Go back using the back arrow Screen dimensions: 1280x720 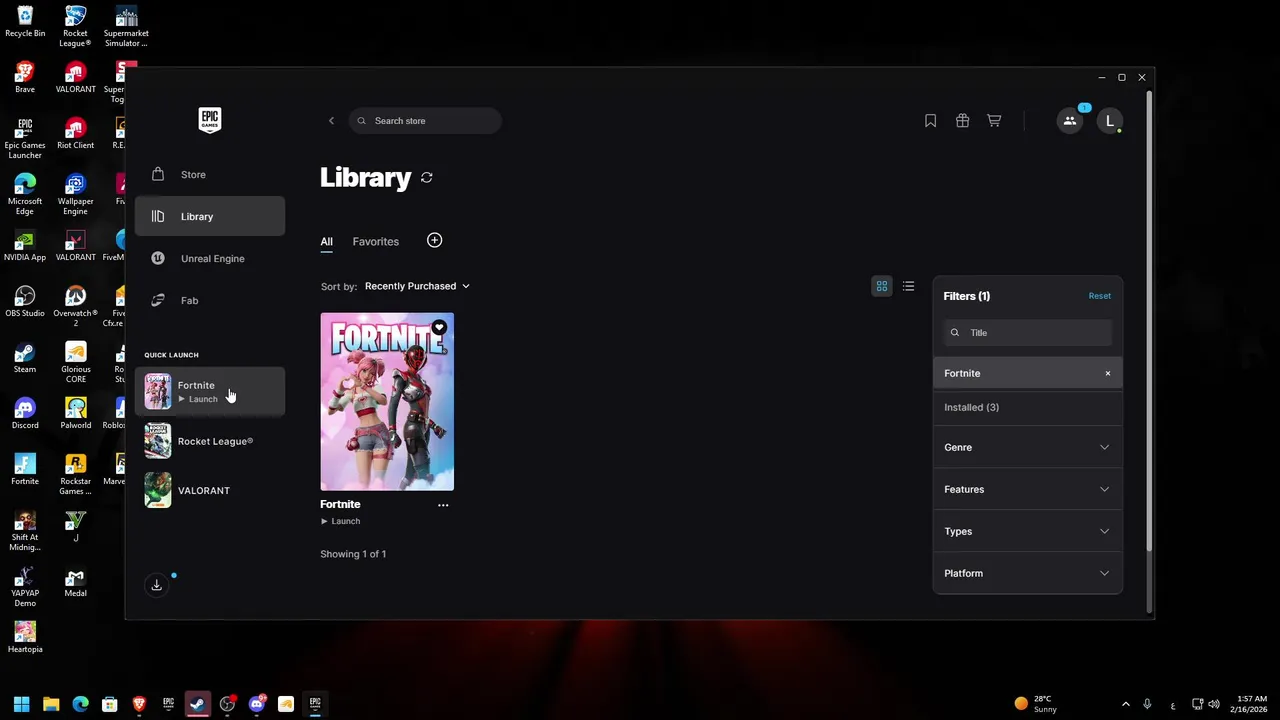click(331, 121)
